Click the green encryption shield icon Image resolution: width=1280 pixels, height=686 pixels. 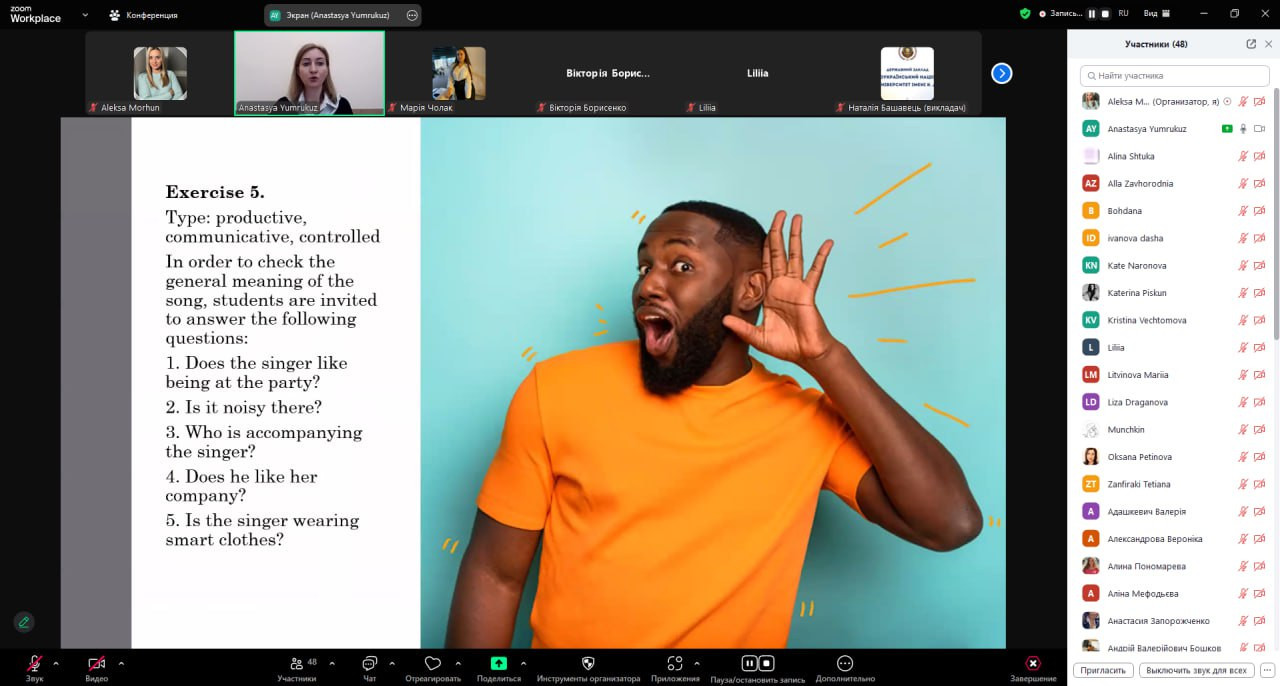[x=1025, y=14]
